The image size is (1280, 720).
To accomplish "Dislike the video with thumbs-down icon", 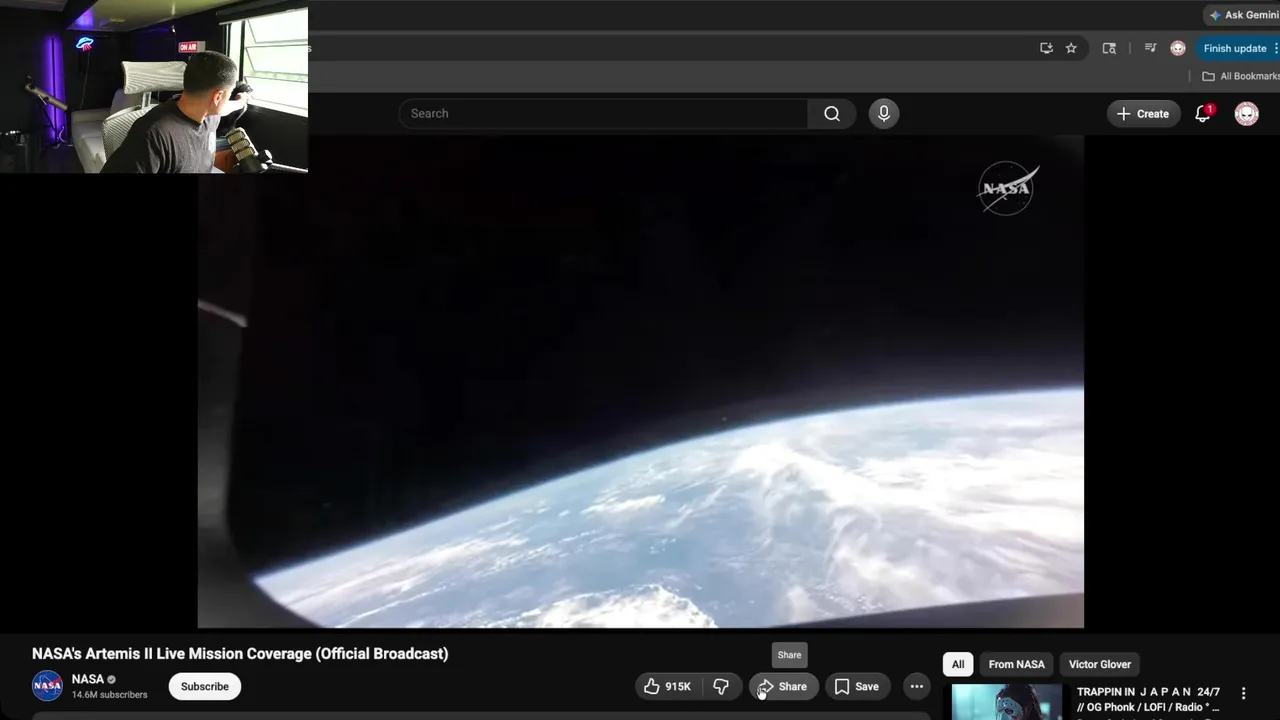I will click(721, 686).
